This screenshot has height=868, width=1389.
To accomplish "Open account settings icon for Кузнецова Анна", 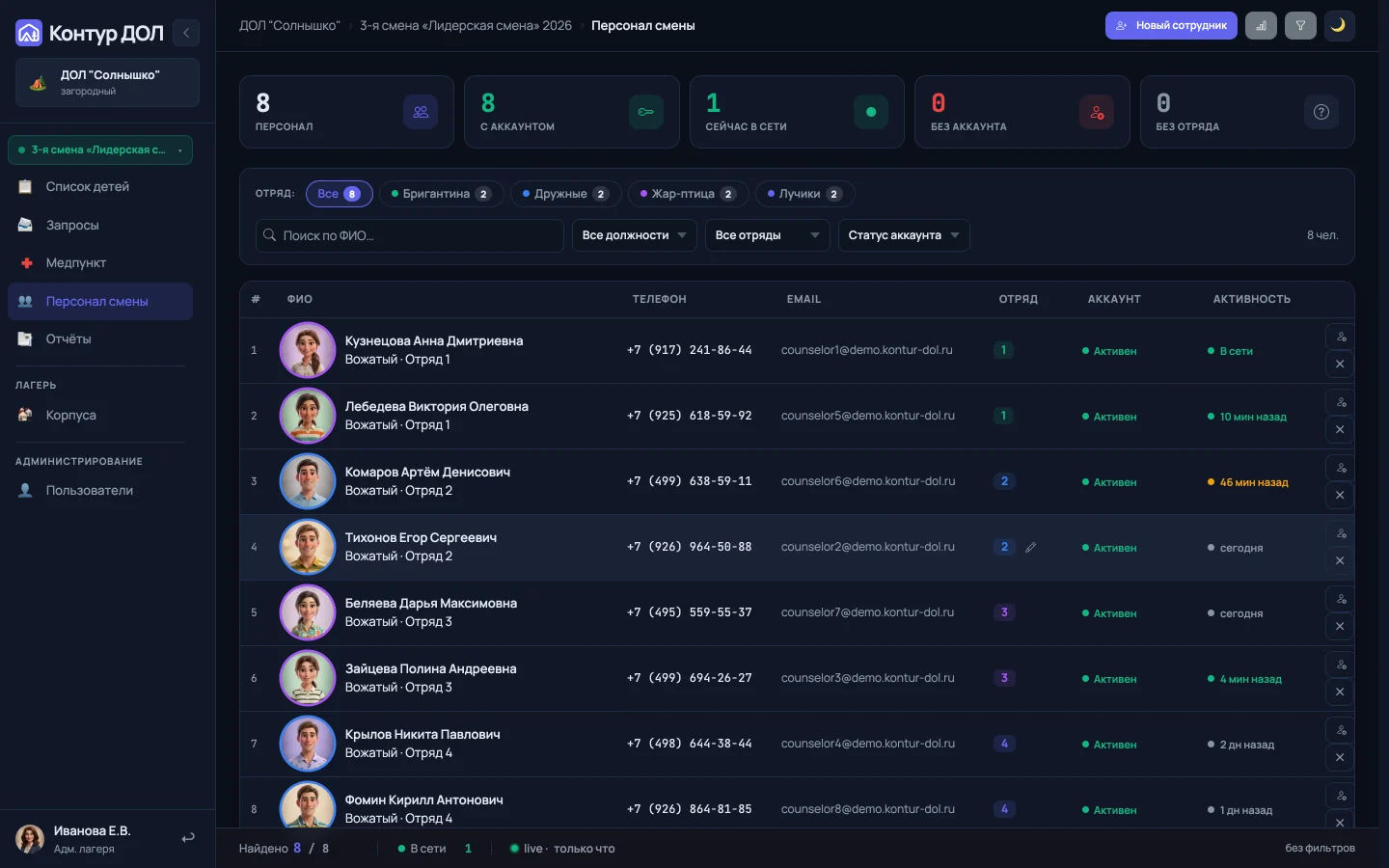I will (1341, 337).
